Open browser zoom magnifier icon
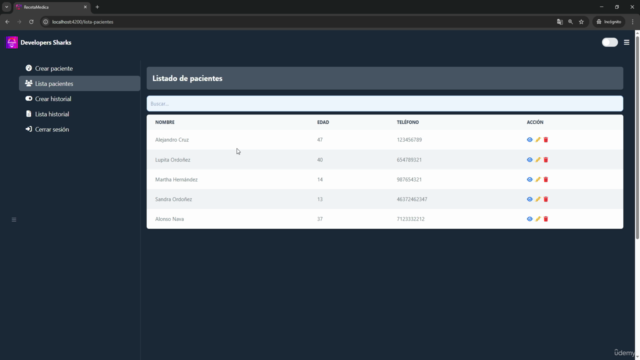The width and height of the screenshot is (640, 360). coord(571,22)
